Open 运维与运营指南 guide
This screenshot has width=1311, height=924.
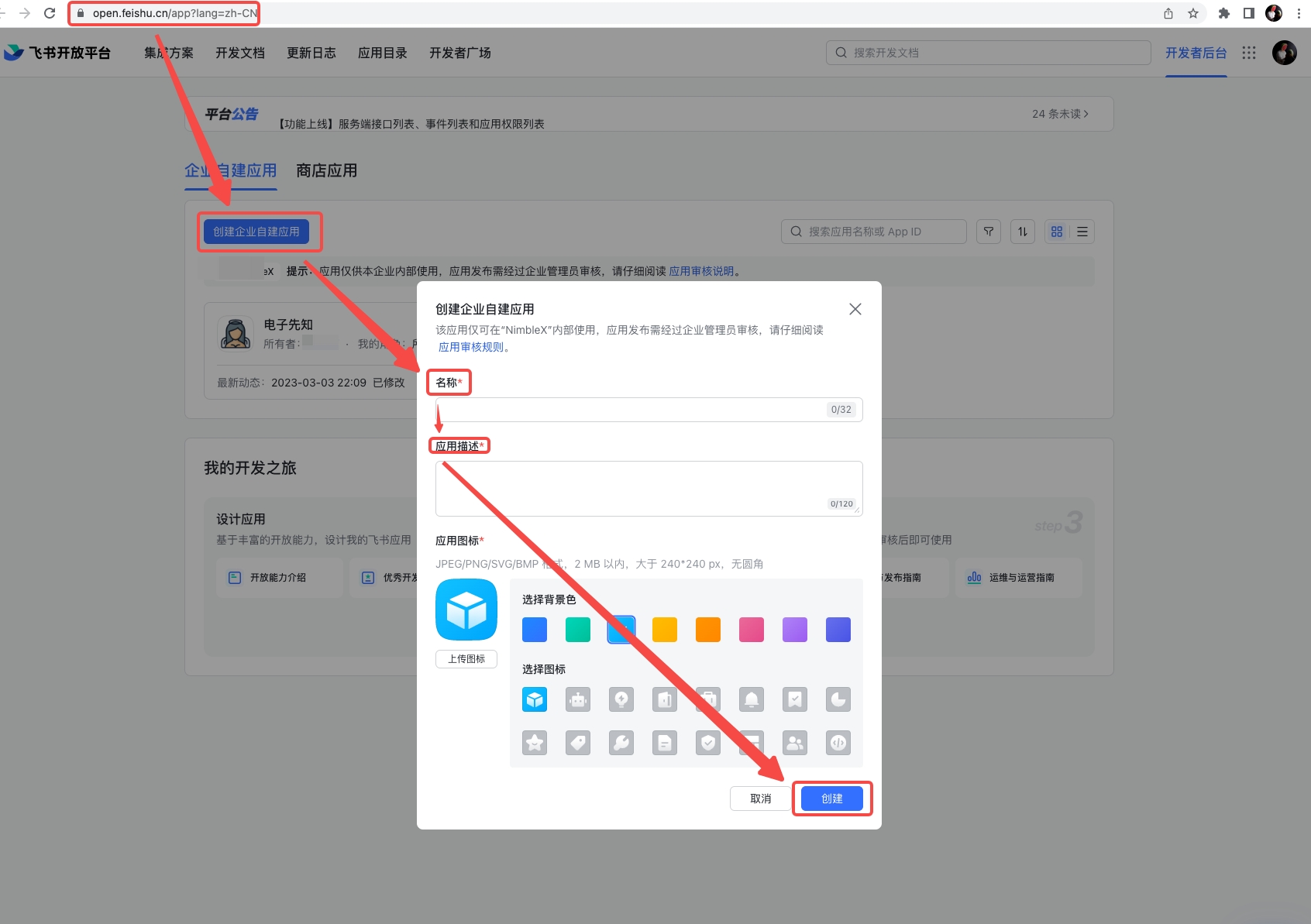tap(1019, 578)
